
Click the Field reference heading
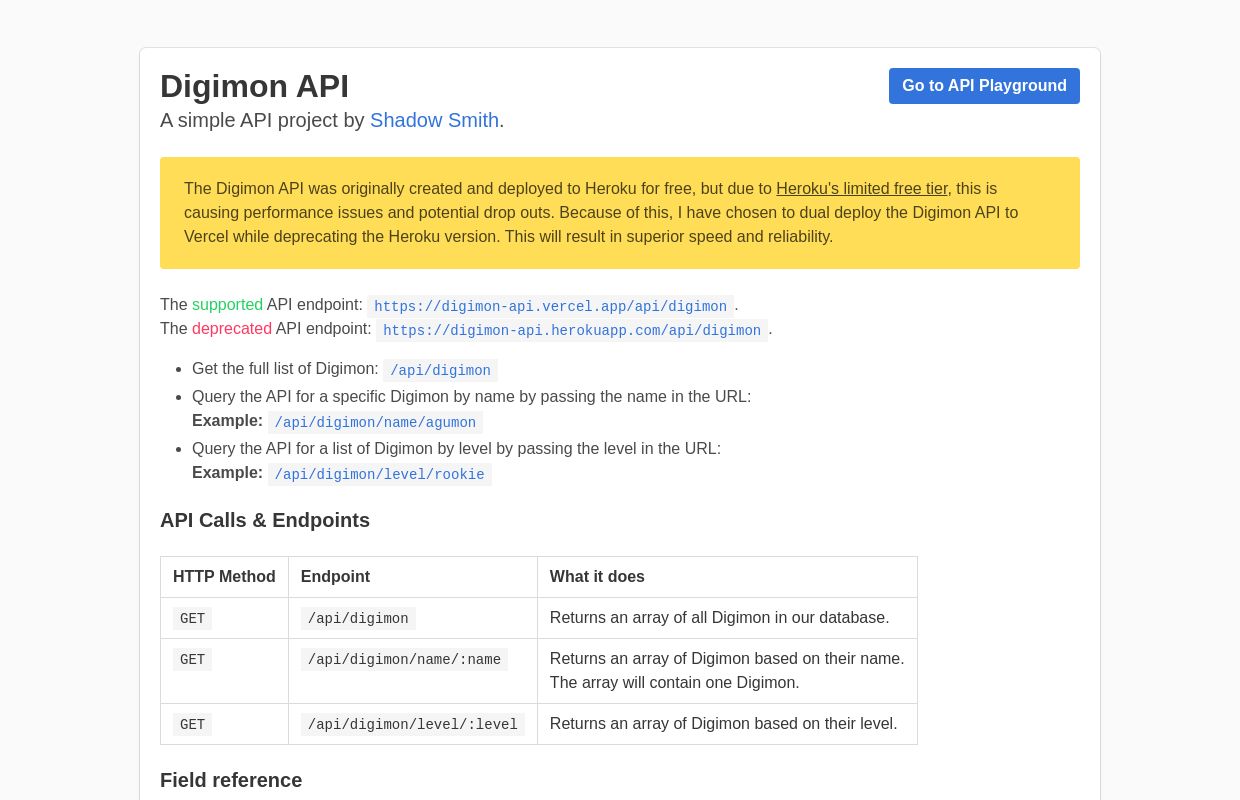tap(231, 780)
